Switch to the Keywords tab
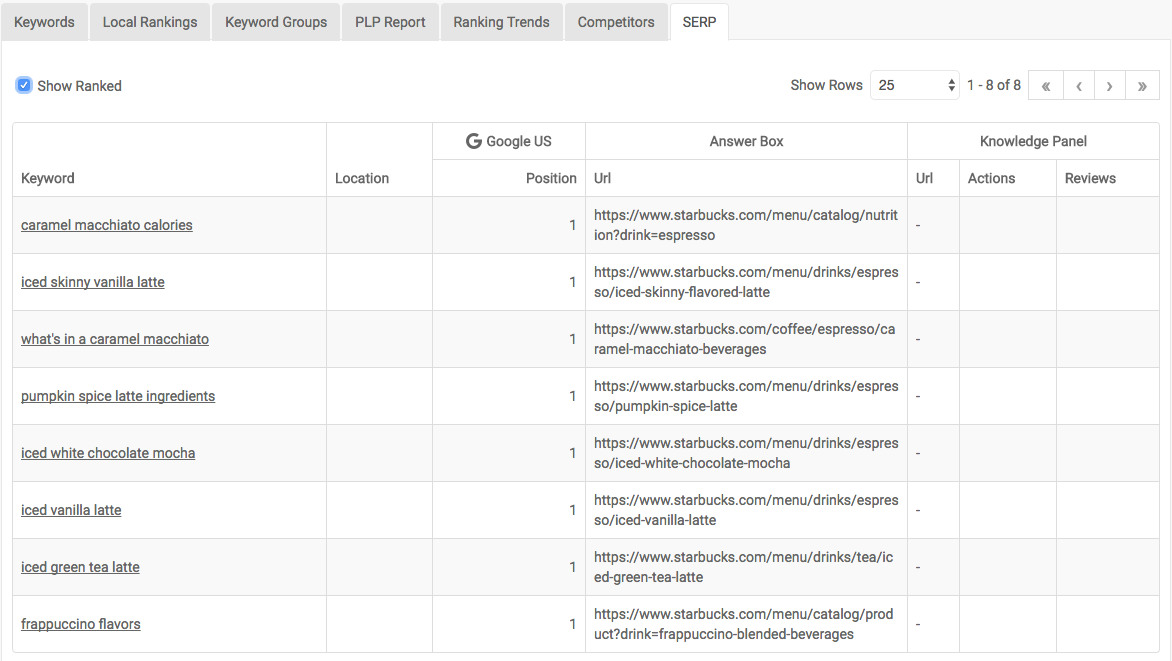Viewport: 1172px width, 661px height. click(44, 22)
